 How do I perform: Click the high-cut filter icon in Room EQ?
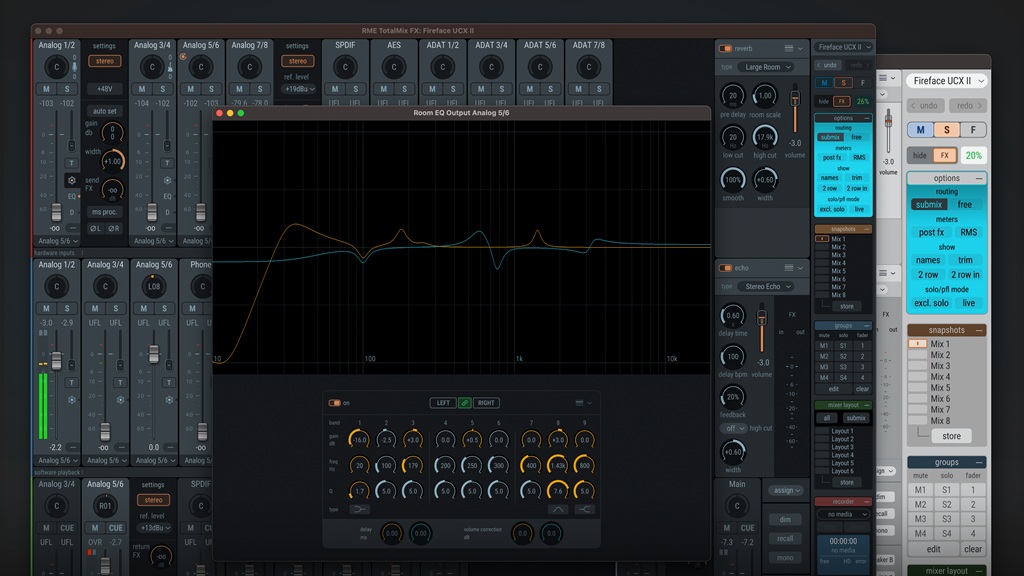[x=585, y=510]
